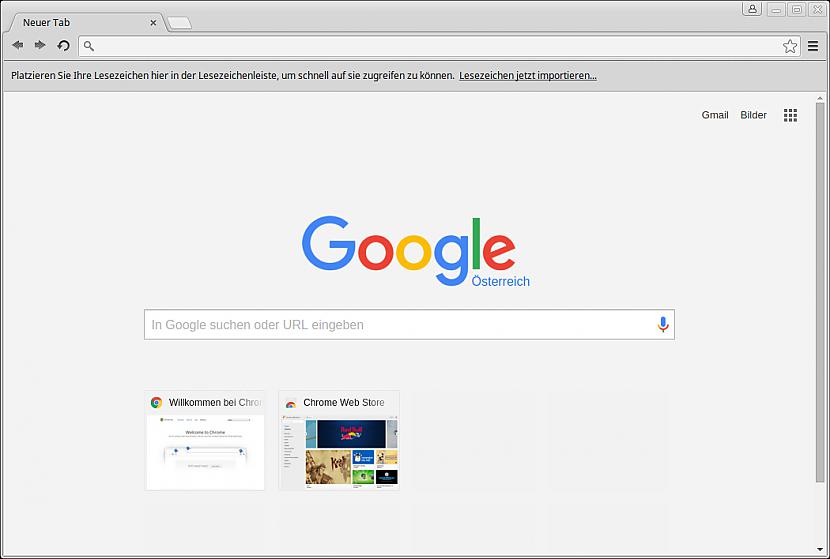This screenshot has width=830, height=559.
Task: Reload the page with the refresh icon
Action: 64,46
